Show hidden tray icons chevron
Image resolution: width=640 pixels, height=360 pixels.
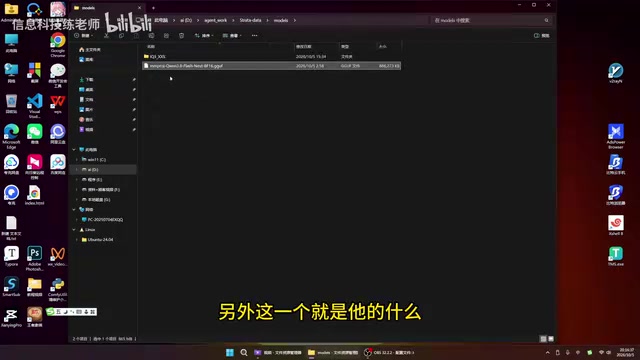pos(547,352)
